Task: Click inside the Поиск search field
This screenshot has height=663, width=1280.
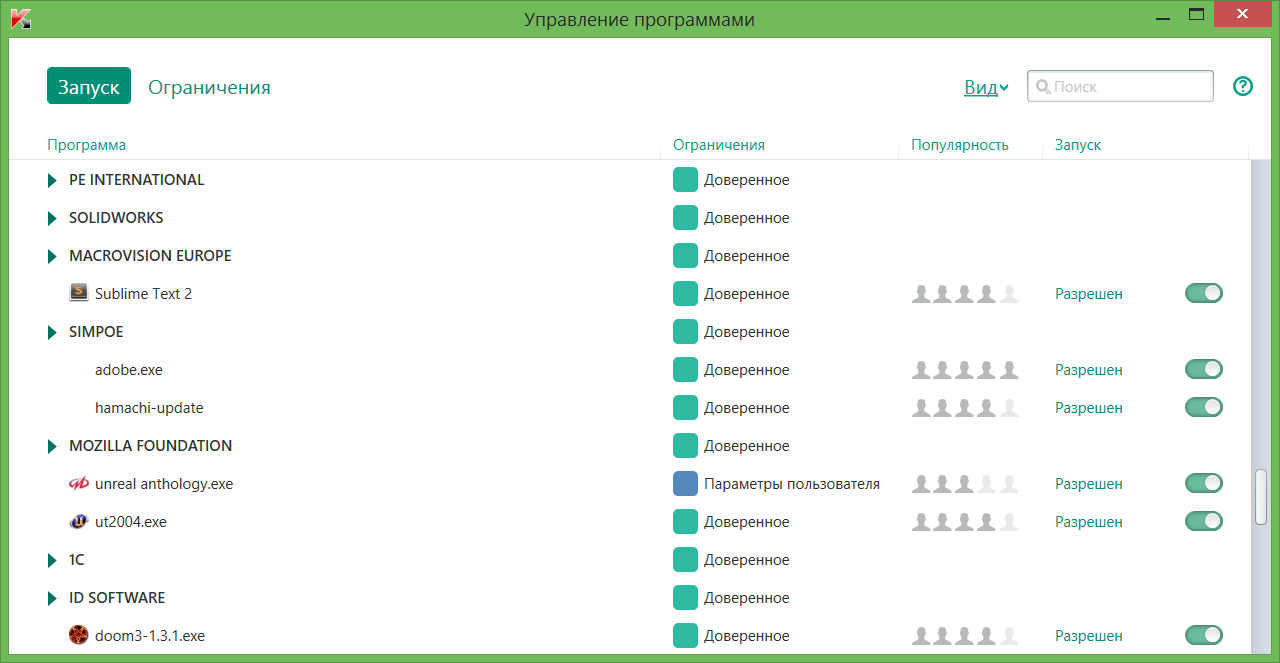Action: (x=1121, y=86)
